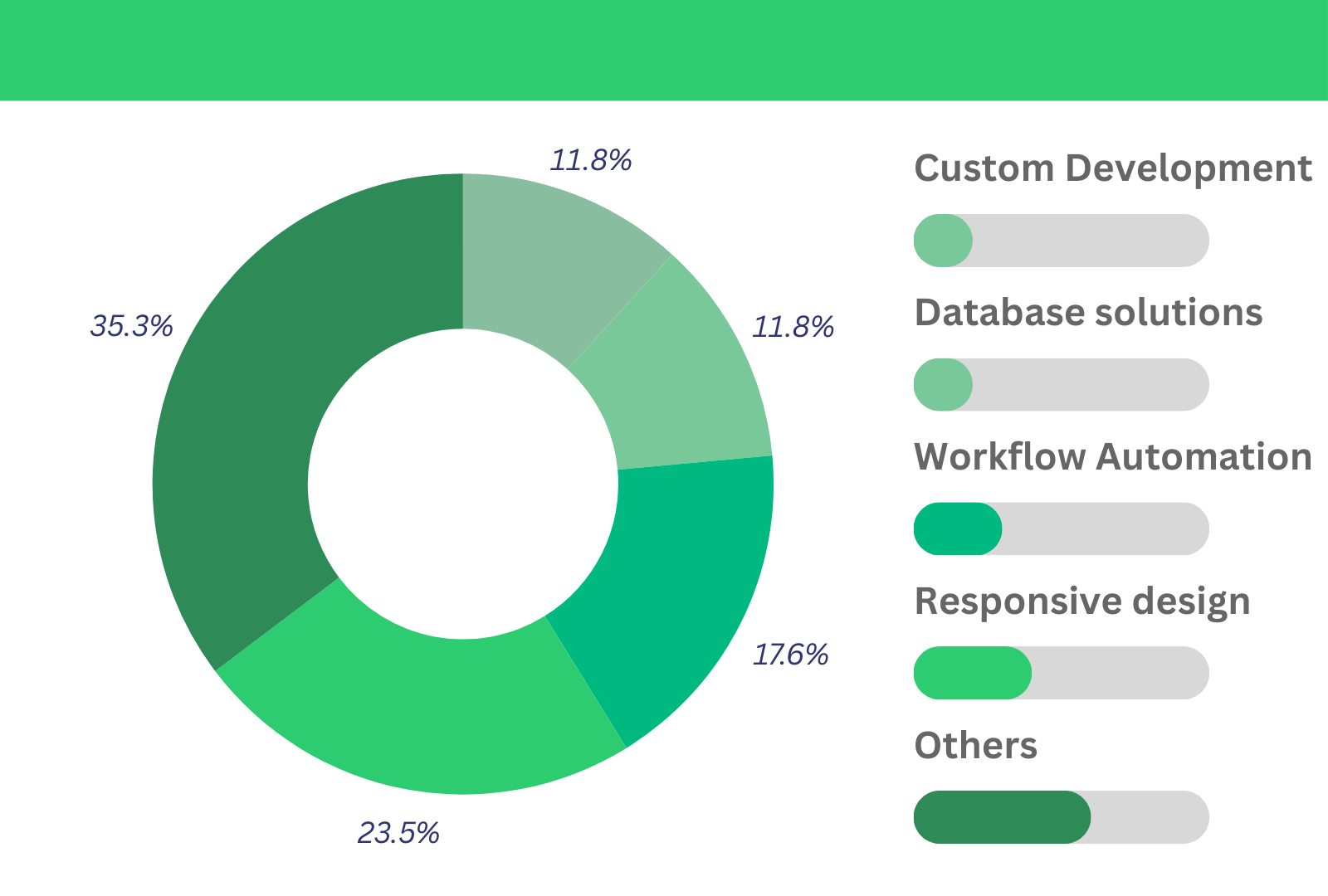Click the green fill of the Database solutions bar
Screen dimensions: 1328x896
click(943, 385)
